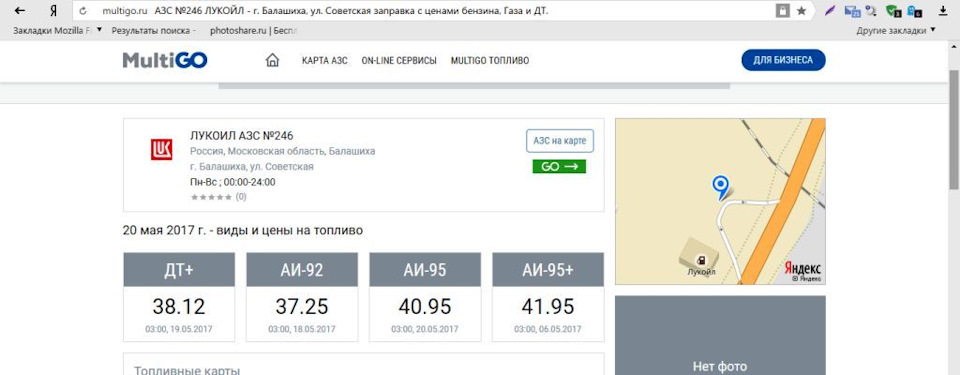
Task: Open the photoshare.ru bookmark
Action: click(x=253, y=30)
